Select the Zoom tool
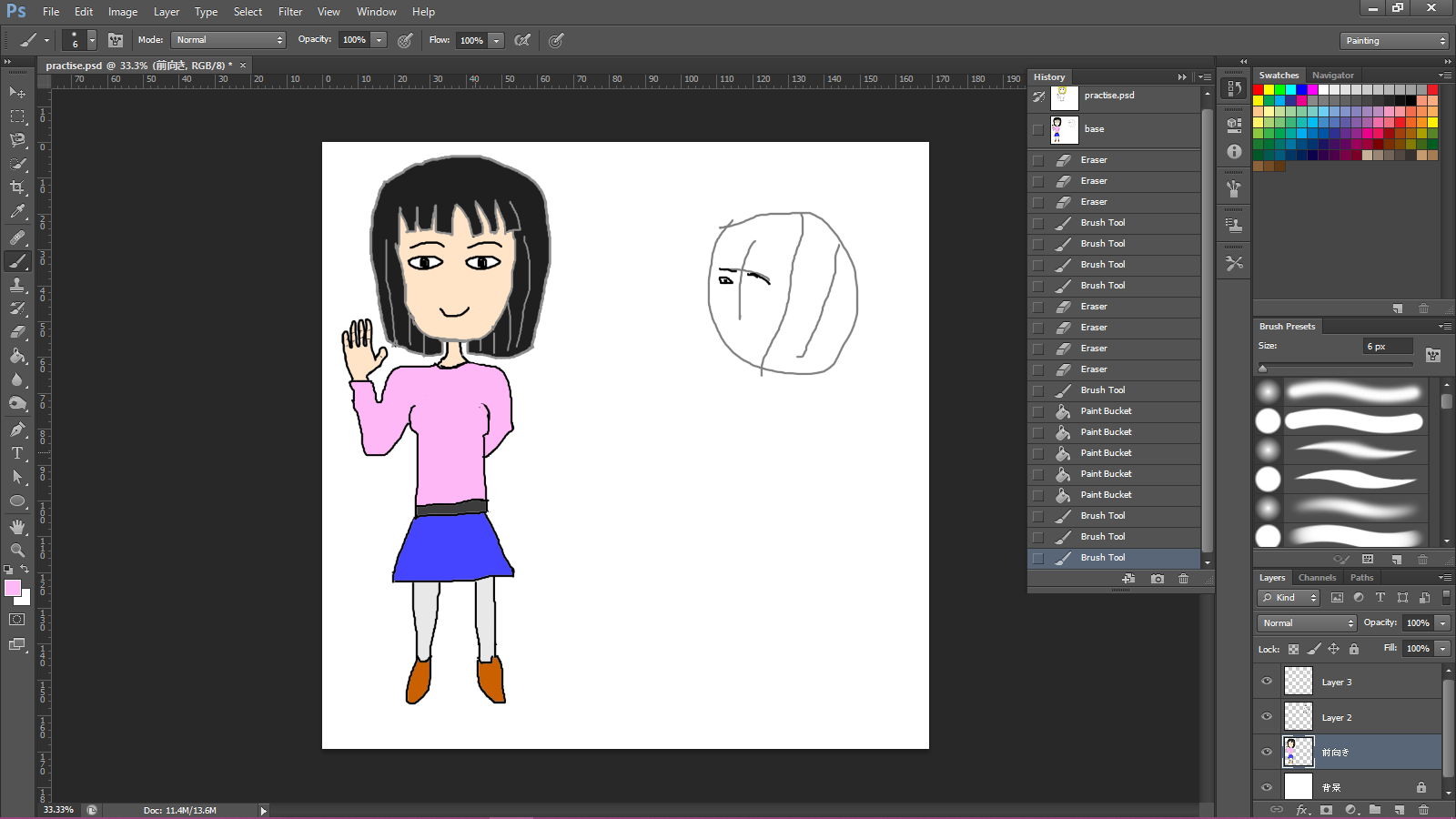This screenshot has width=1456, height=819. coord(17,551)
